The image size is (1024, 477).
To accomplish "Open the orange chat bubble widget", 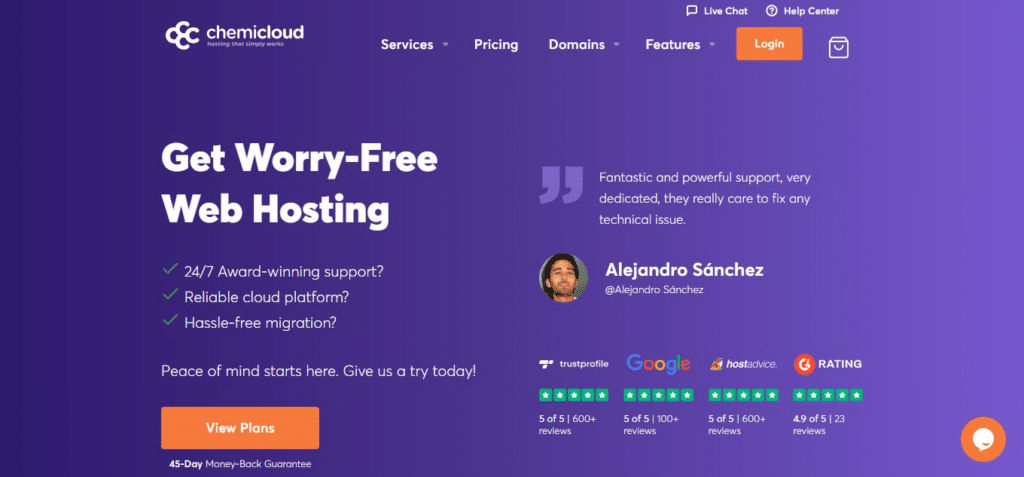I will point(983,439).
